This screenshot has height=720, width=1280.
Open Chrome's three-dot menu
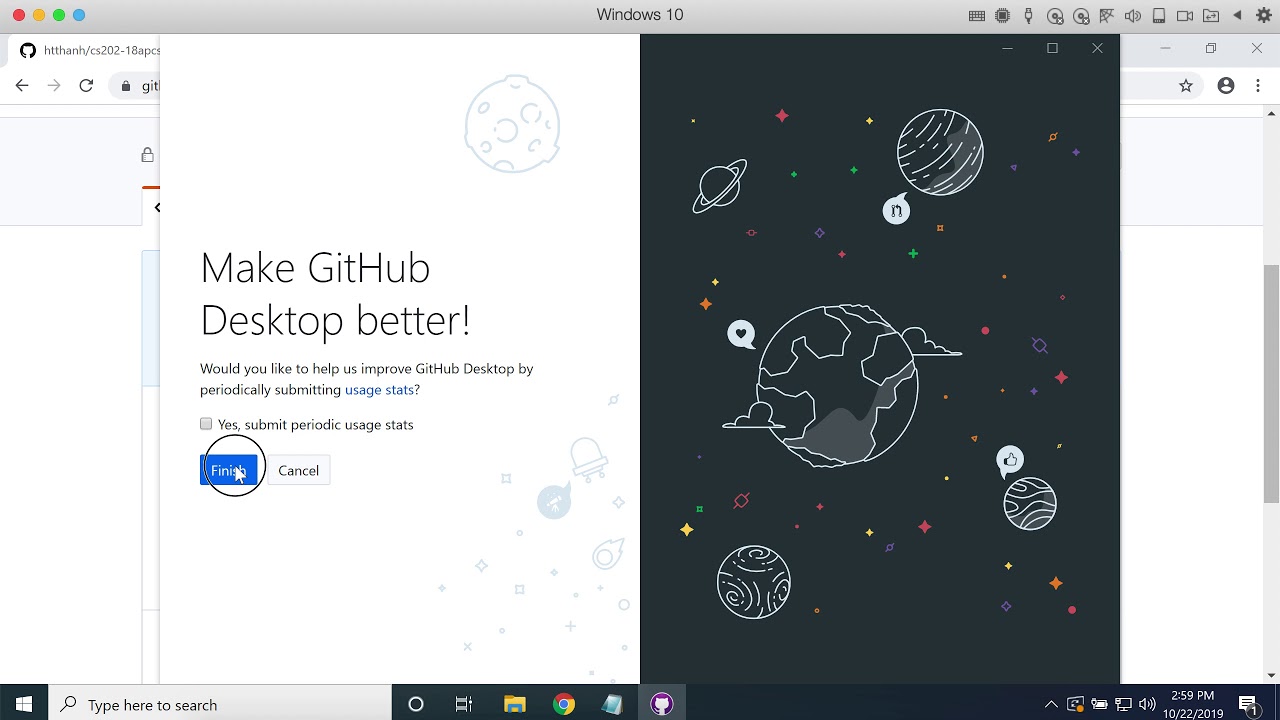point(1258,86)
